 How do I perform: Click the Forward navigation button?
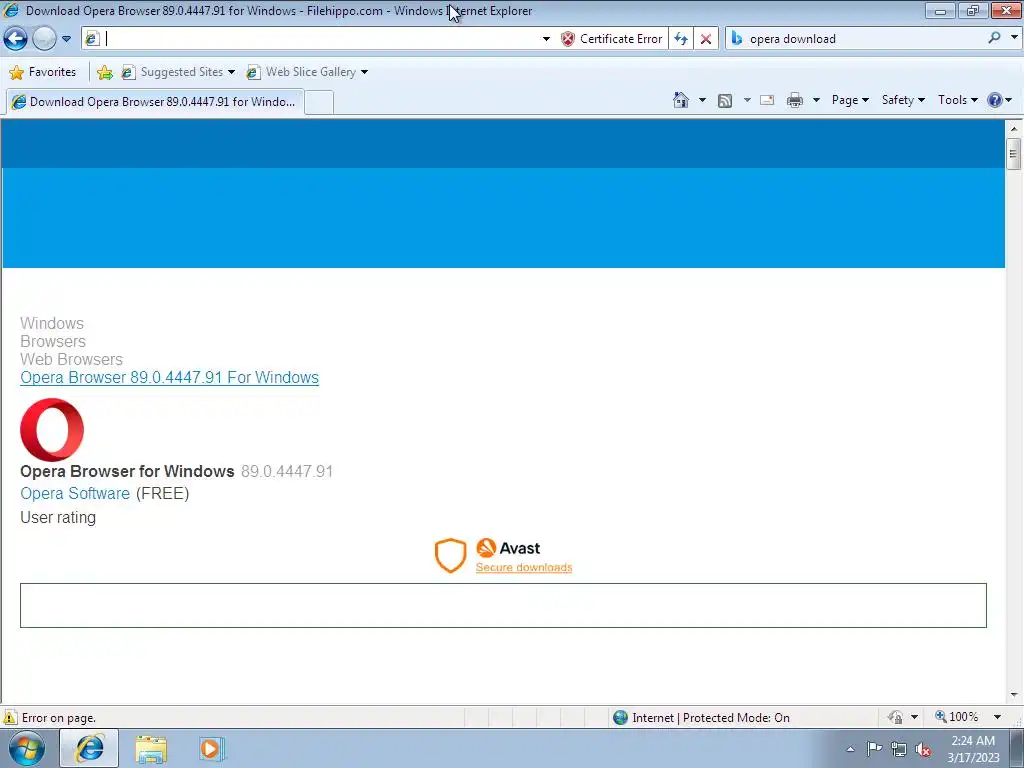44,39
